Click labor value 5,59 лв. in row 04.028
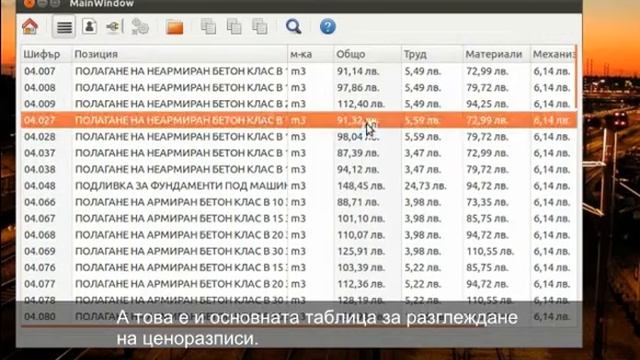 pyautogui.click(x=422, y=136)
